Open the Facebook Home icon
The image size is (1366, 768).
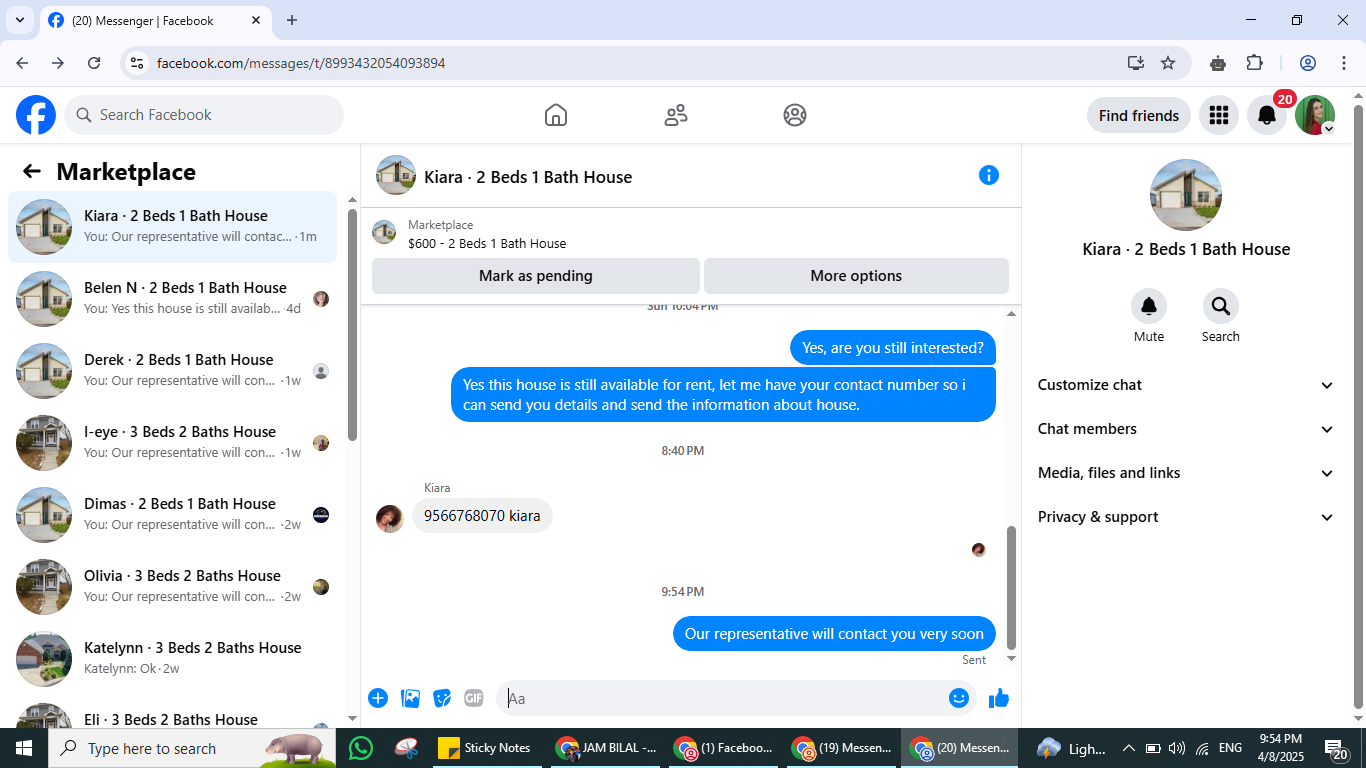coord(556,115)
